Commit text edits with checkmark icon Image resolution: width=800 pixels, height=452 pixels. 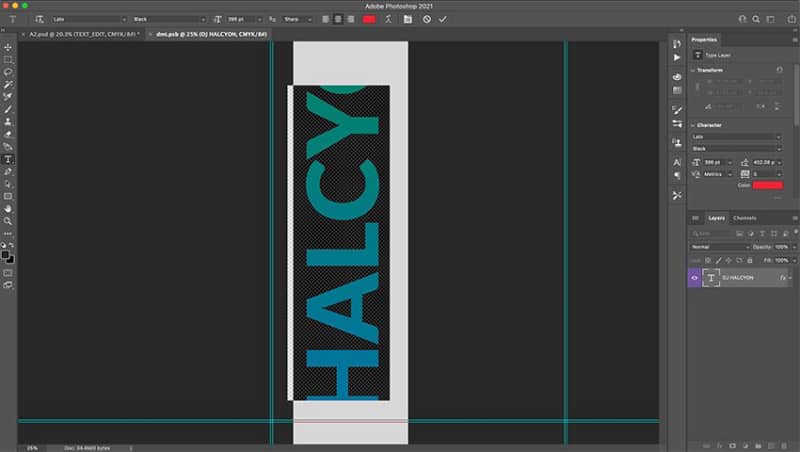click(442, 19)
